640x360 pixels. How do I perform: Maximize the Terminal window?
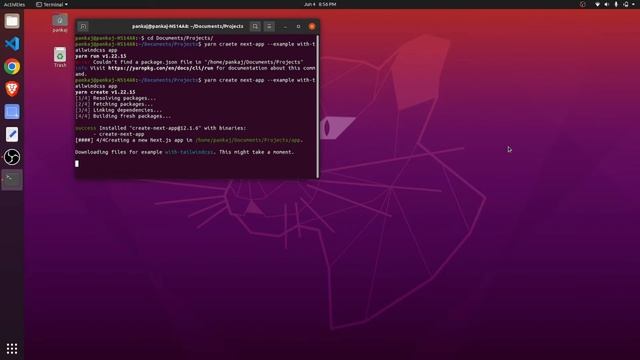click(x=298, y=27)
